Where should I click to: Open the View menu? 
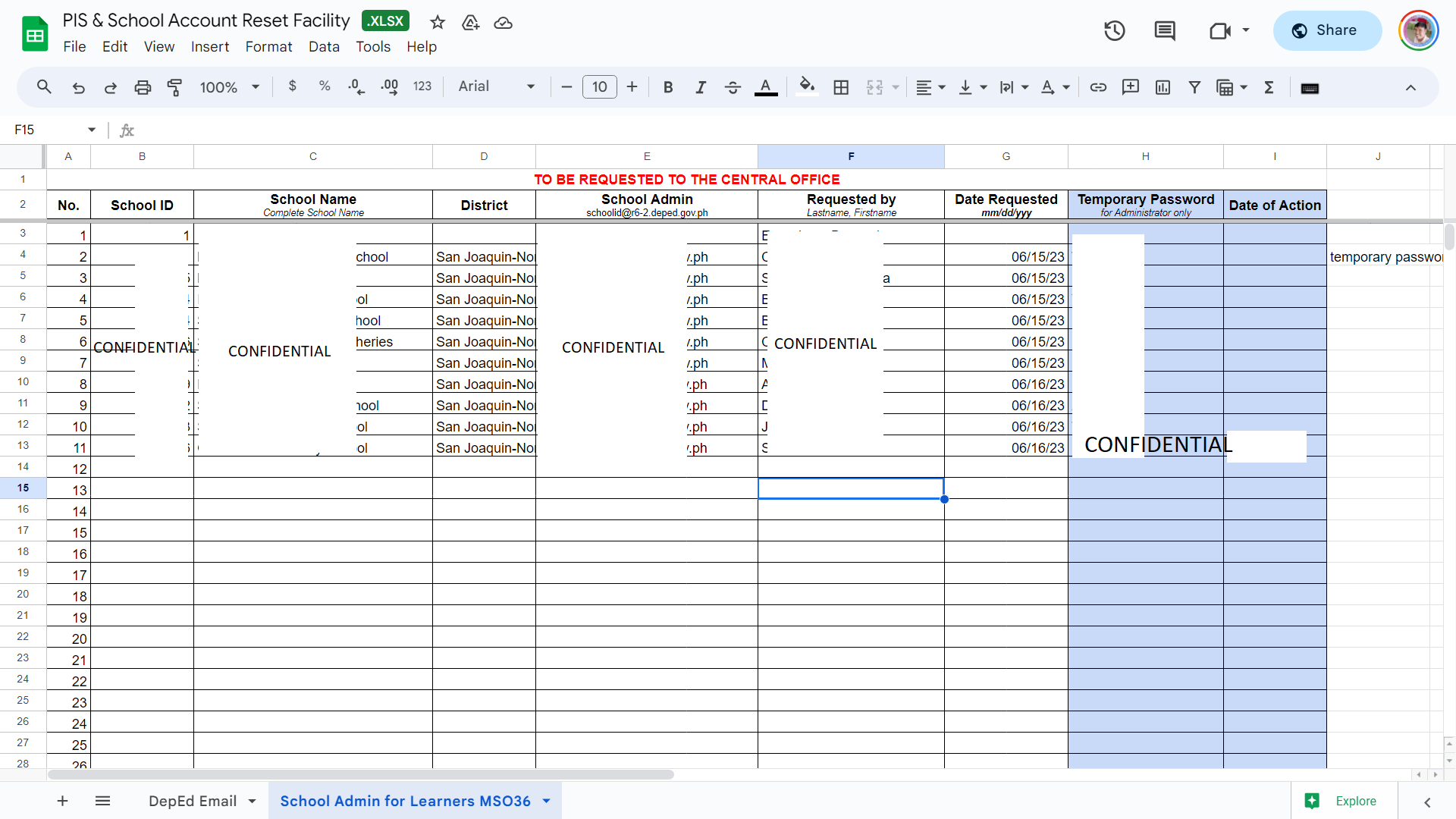coord(159,46)
